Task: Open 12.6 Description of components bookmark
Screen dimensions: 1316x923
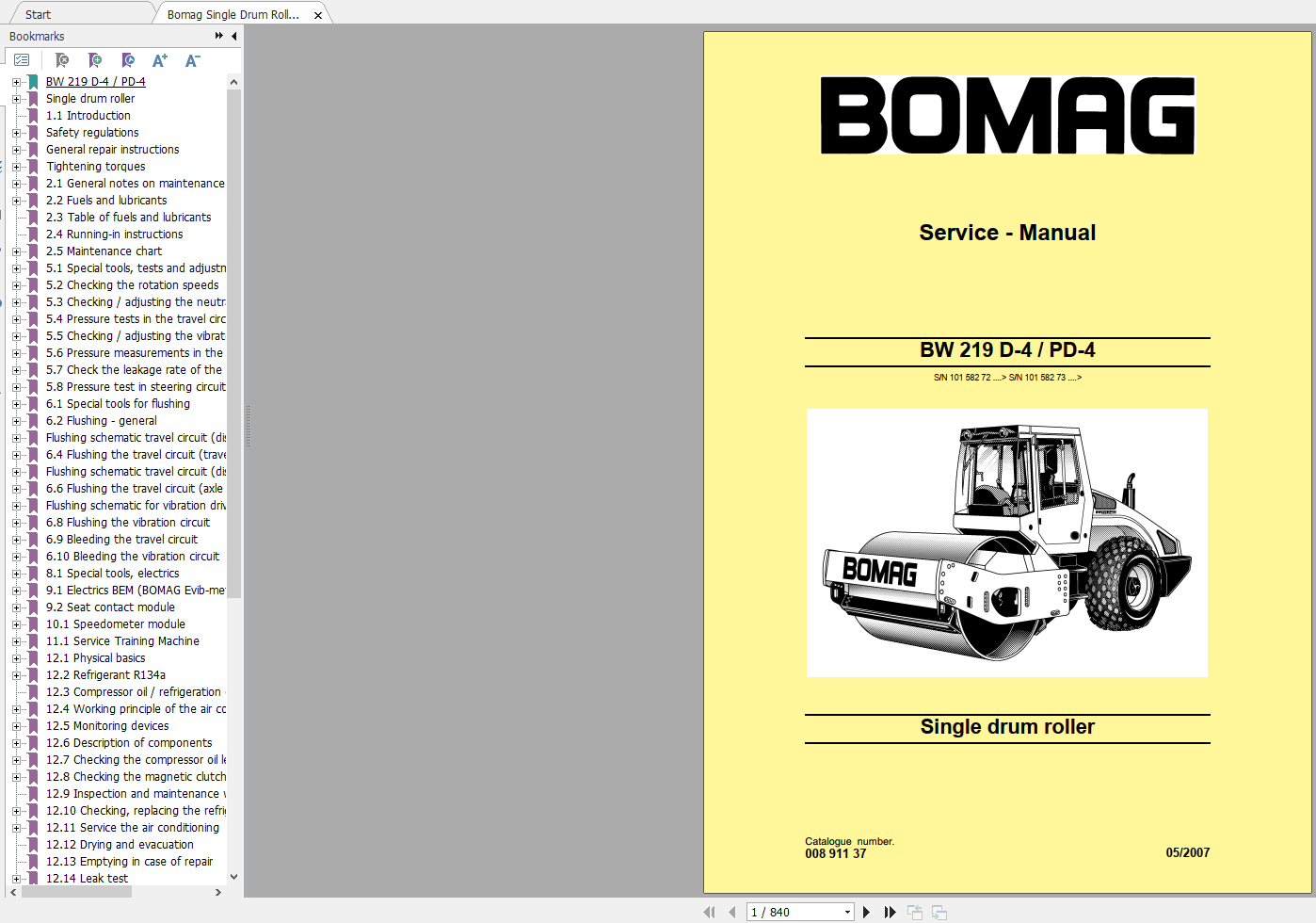Action: (x=129, y=743)
